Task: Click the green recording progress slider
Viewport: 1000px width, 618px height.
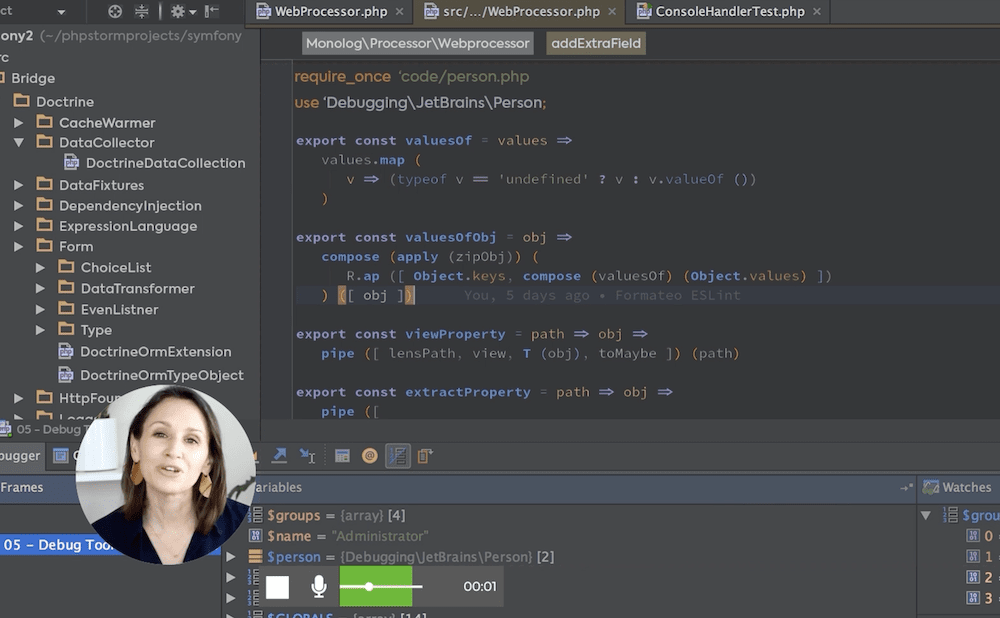Action: tap(376, 588)
